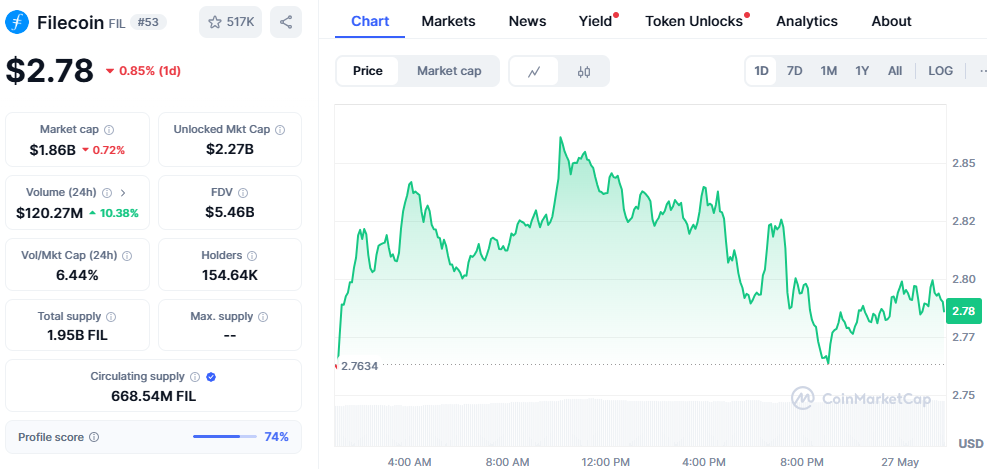Screen dimensions: 987x469
Task: Open the Yield tab
Action: 595,21
